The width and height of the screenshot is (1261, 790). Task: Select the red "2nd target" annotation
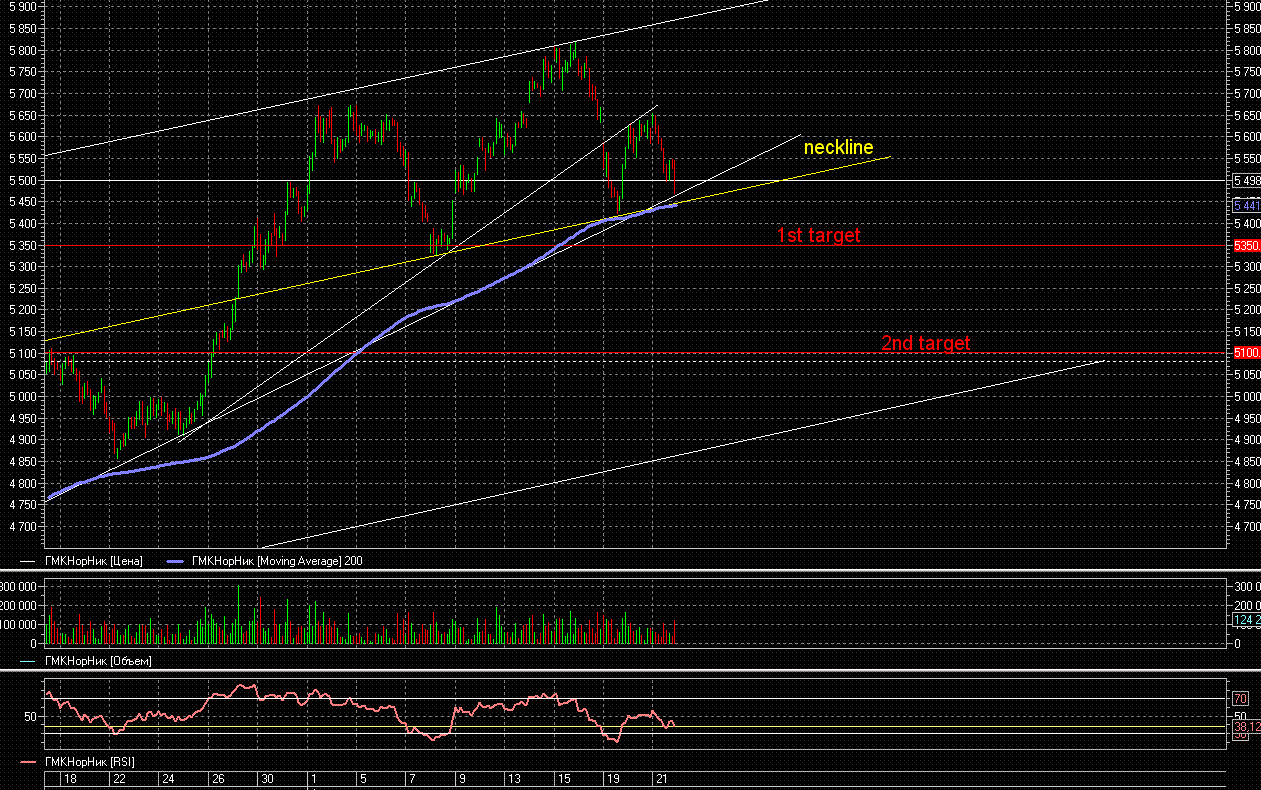925,343
